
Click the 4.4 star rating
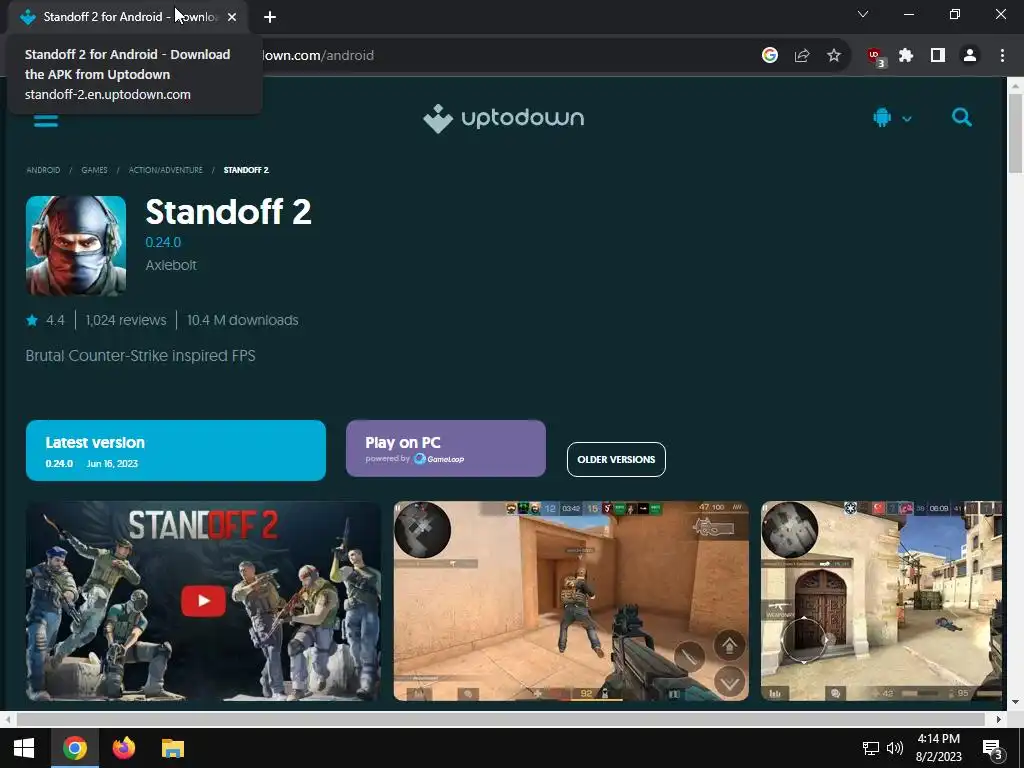(x=46, y=320)
